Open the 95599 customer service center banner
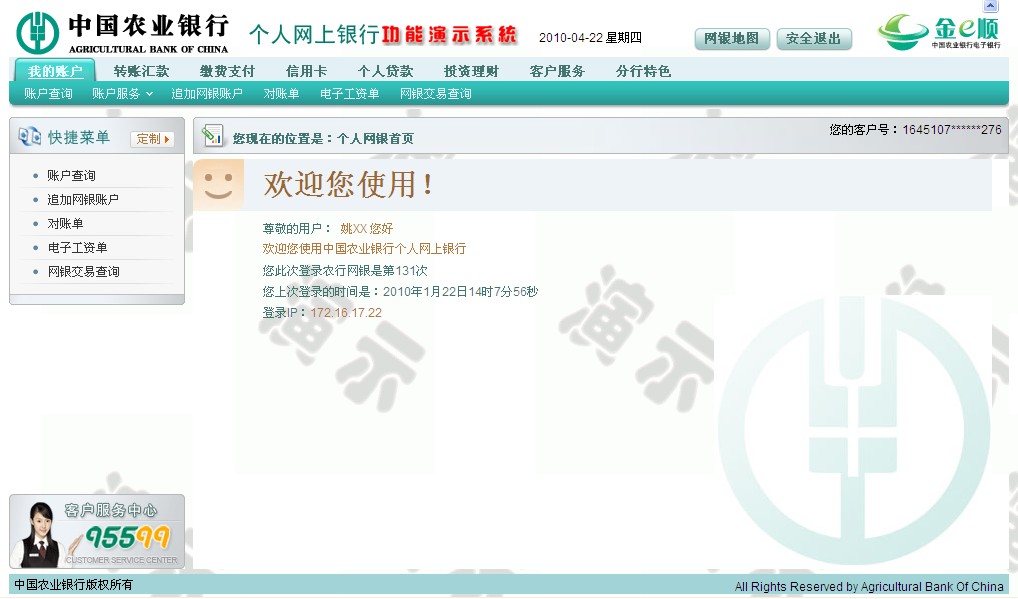1018x599 pixels. tap(97, 532)
